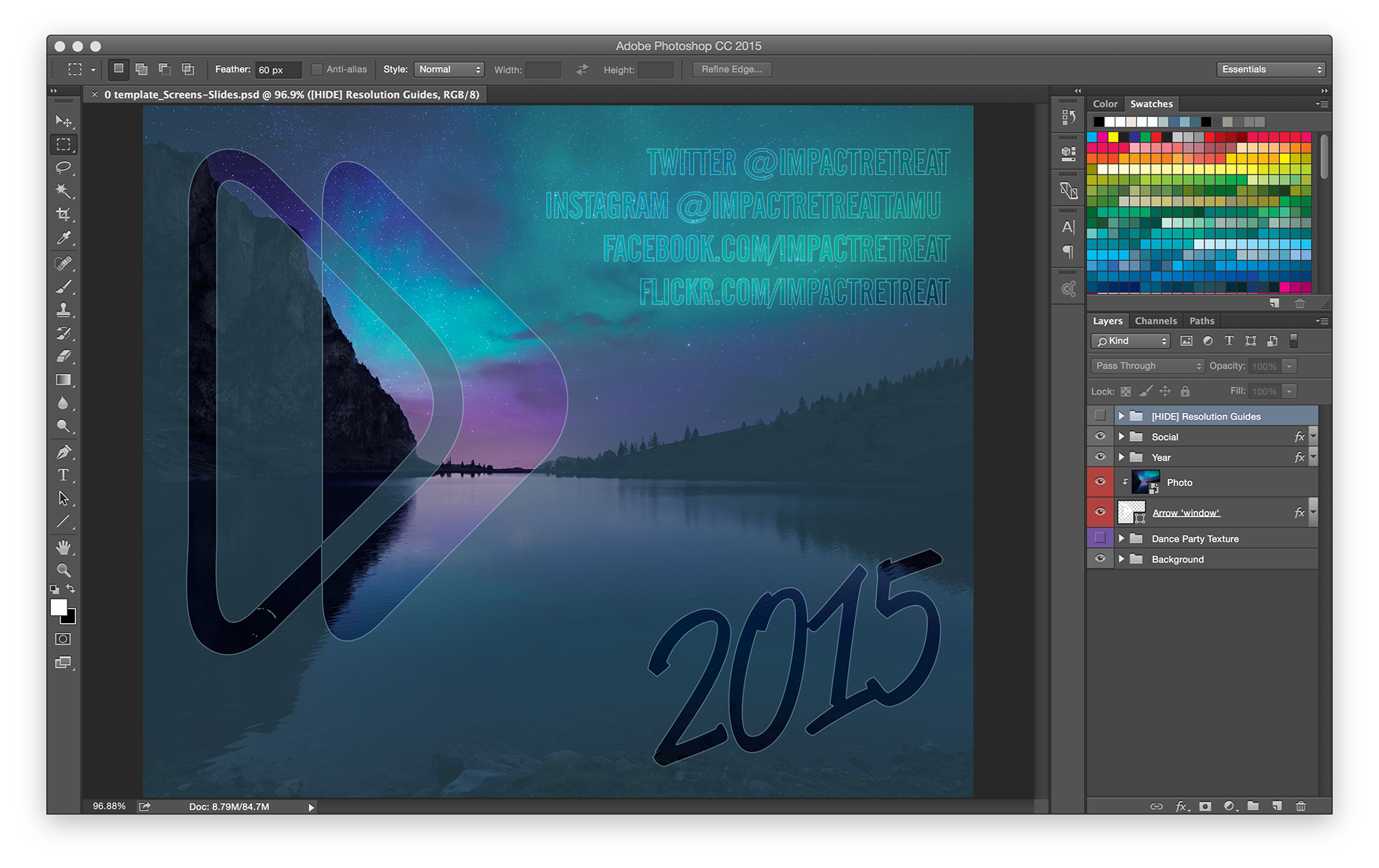Hide the Arrow 'window' layer
Viewport: 1379px width, 868px height.
click(x=1100, y=512)
